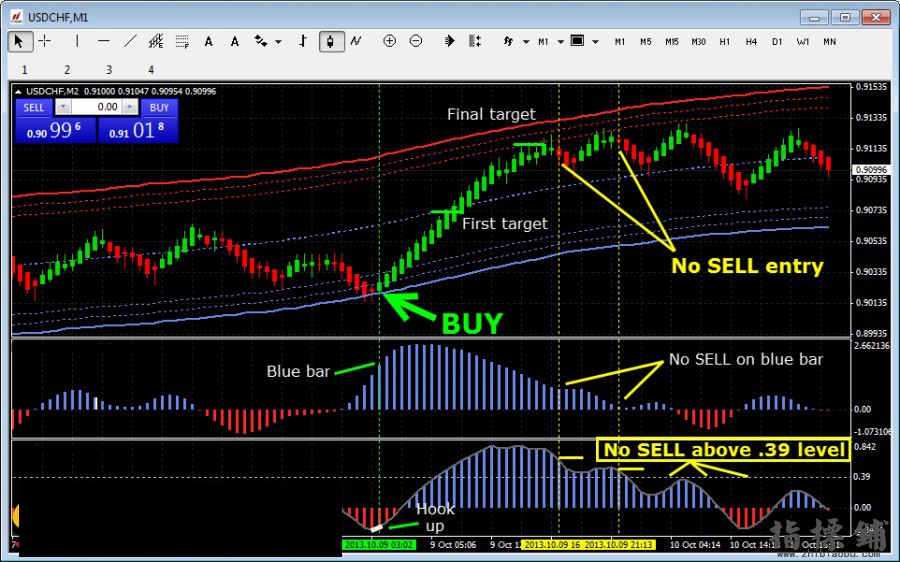Increase lot volume with up stepper
Image resolution: width=900 pixels, height=562 pixels.
tap(130, 107)
